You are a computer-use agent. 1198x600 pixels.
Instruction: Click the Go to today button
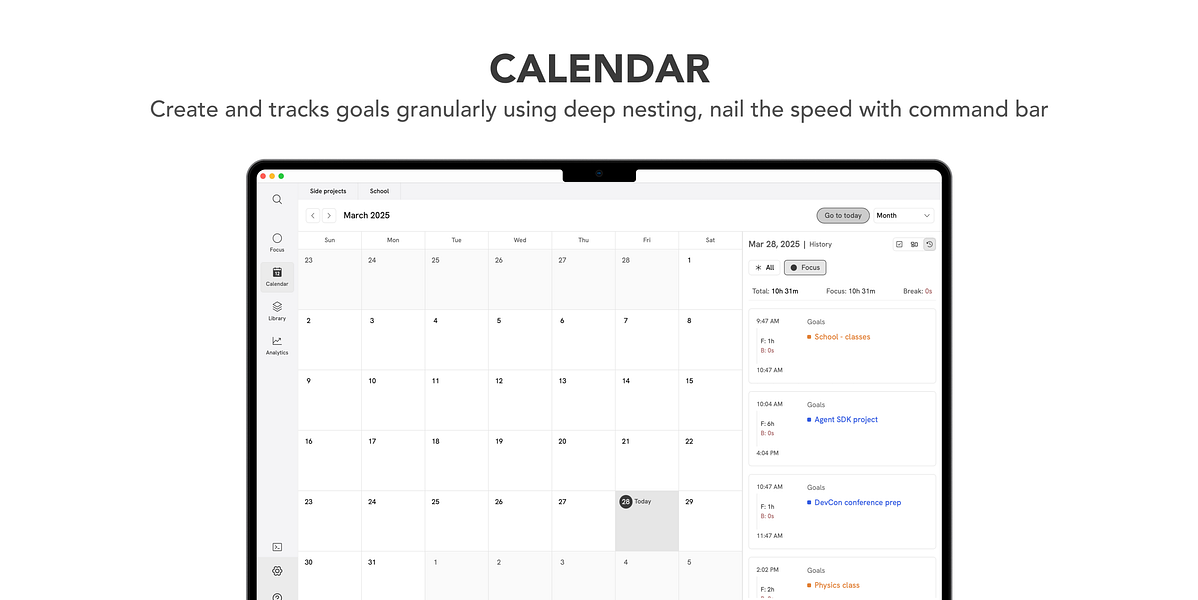pyautogui.click(x=843, y=216)
